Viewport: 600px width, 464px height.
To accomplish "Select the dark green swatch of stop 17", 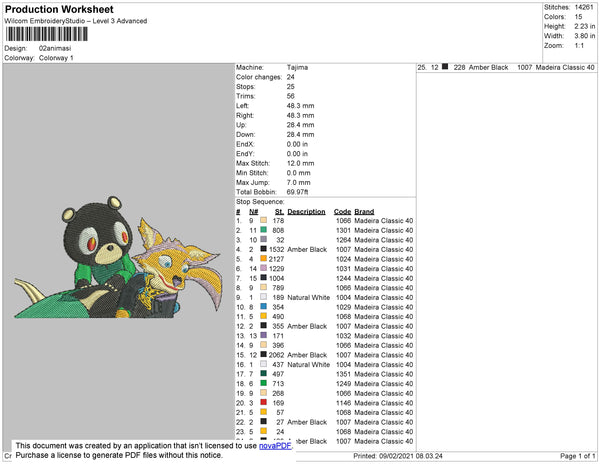I will pos(263,373).
